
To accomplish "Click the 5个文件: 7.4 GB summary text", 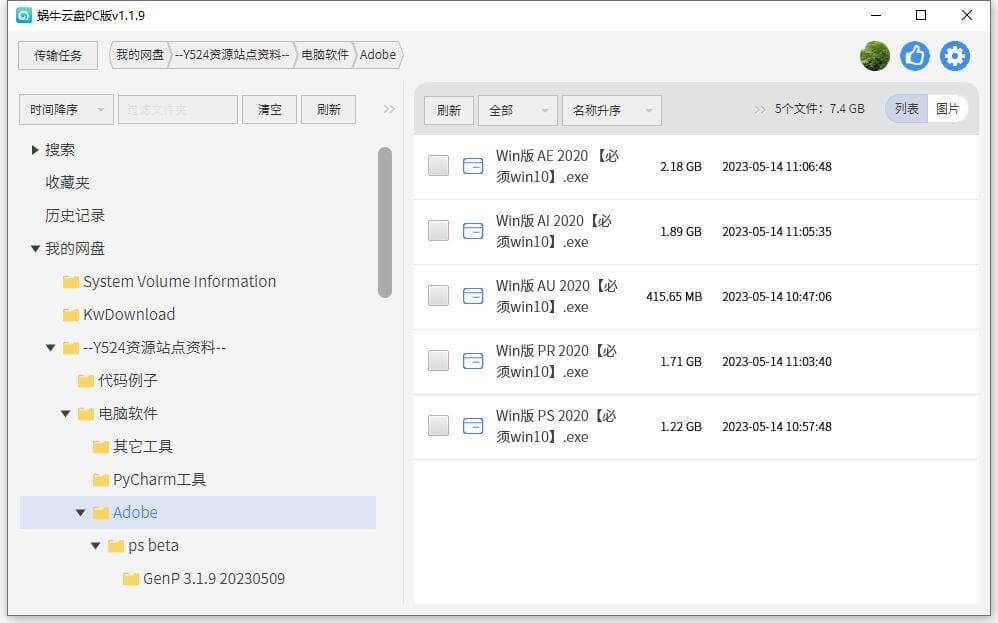I will 819,109.
